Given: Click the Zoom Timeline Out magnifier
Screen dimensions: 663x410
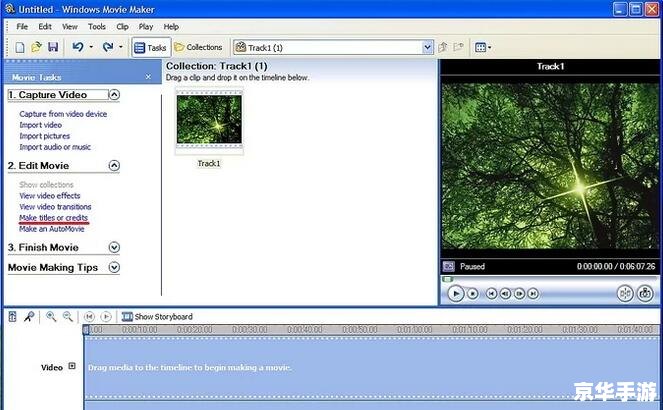Looking at the screenshot, I should 68,316.
